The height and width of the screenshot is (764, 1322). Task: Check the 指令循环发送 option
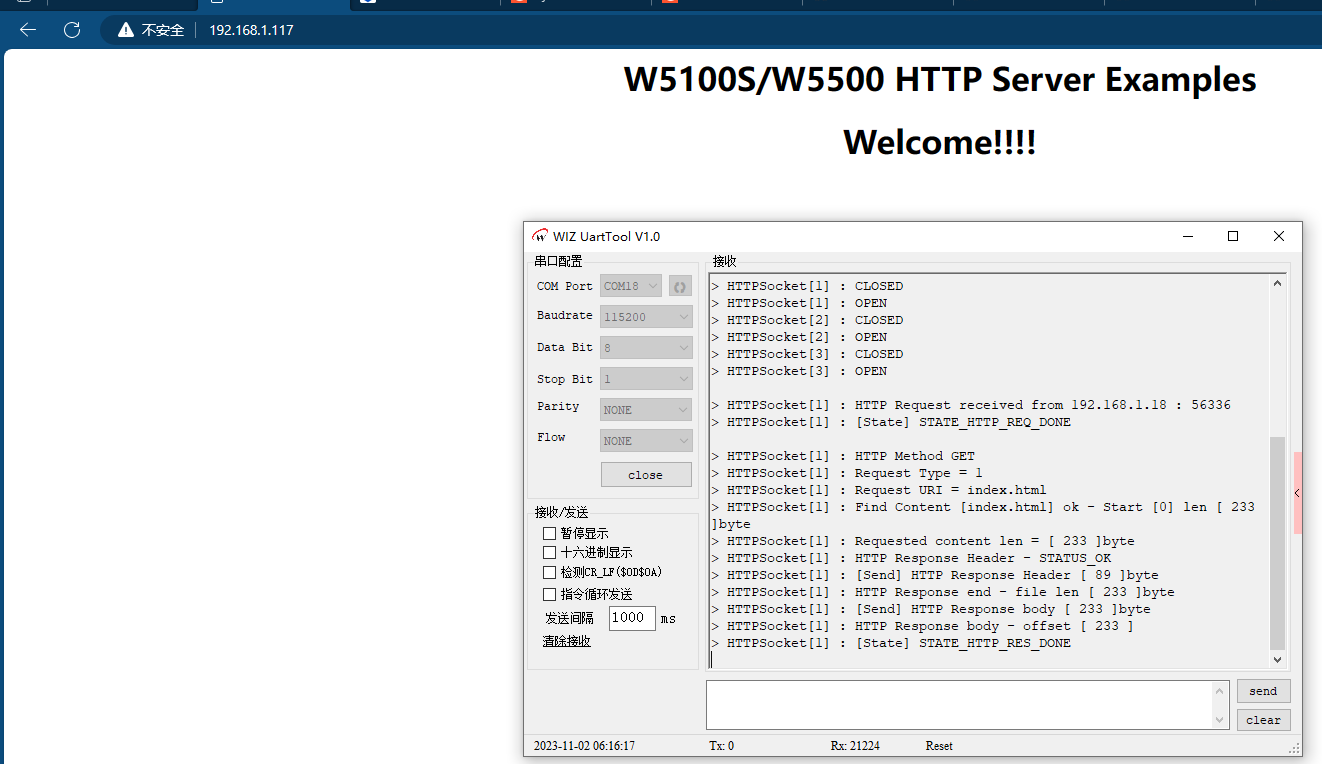[x=549, y=595]
